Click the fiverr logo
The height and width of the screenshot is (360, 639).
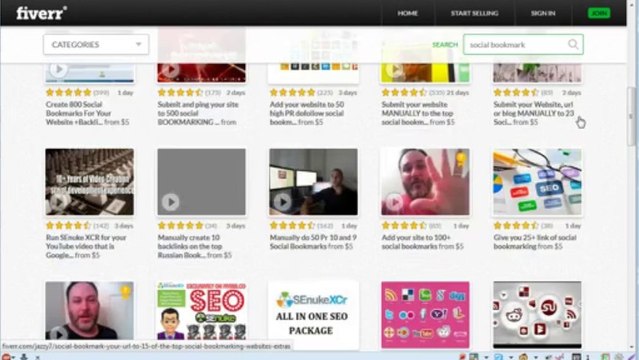point(42,13)
